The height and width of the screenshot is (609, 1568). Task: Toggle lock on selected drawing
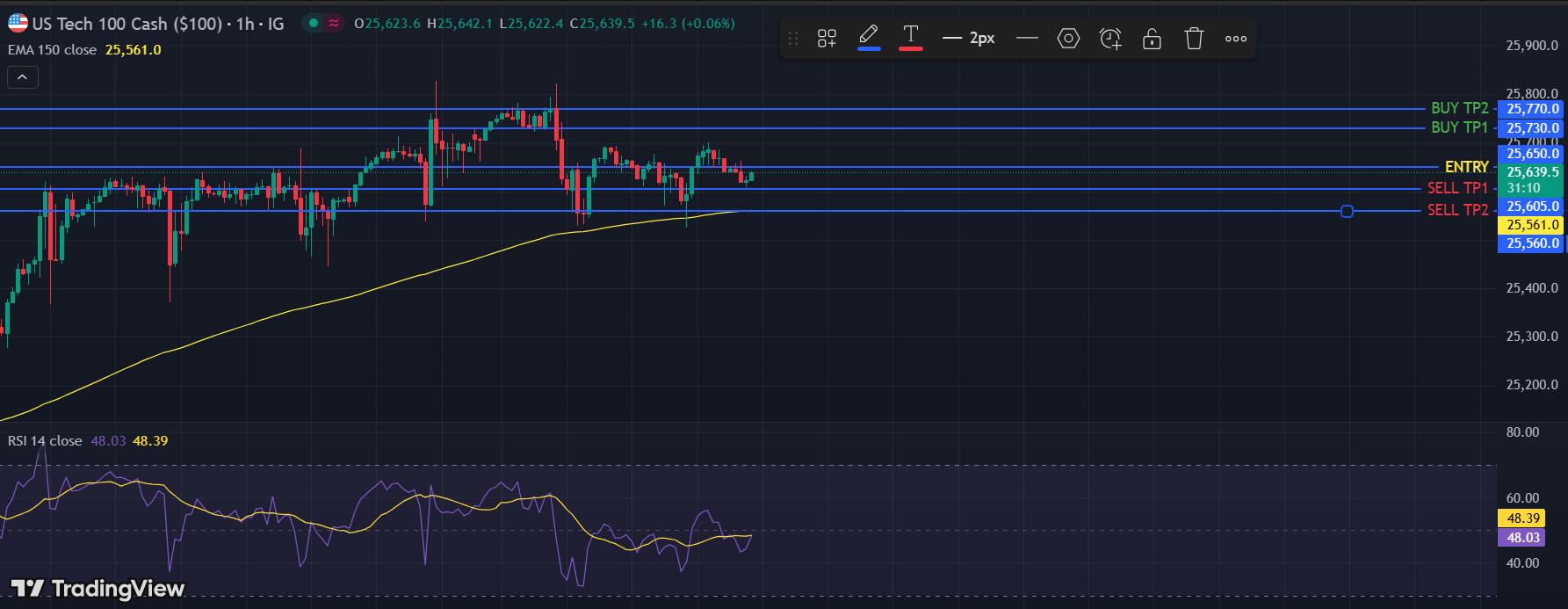point(1152,39)
